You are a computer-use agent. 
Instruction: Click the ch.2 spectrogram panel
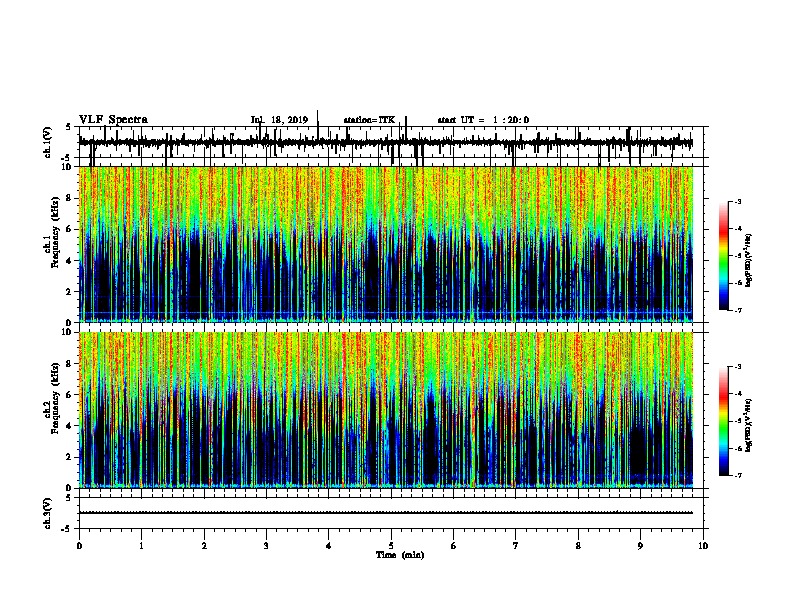point(386,410)
